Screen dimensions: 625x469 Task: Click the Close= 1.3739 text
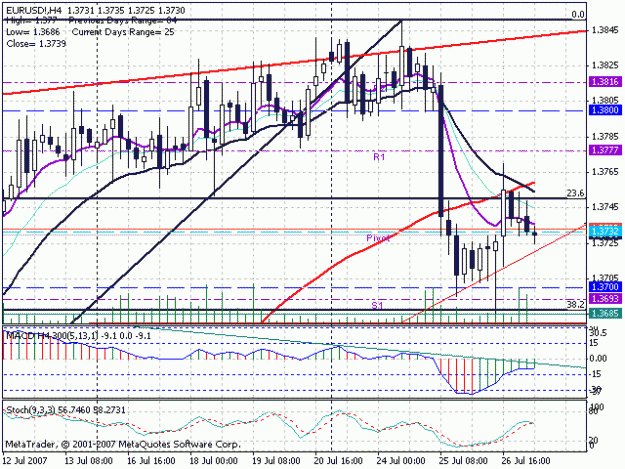(x=36, y=44)
